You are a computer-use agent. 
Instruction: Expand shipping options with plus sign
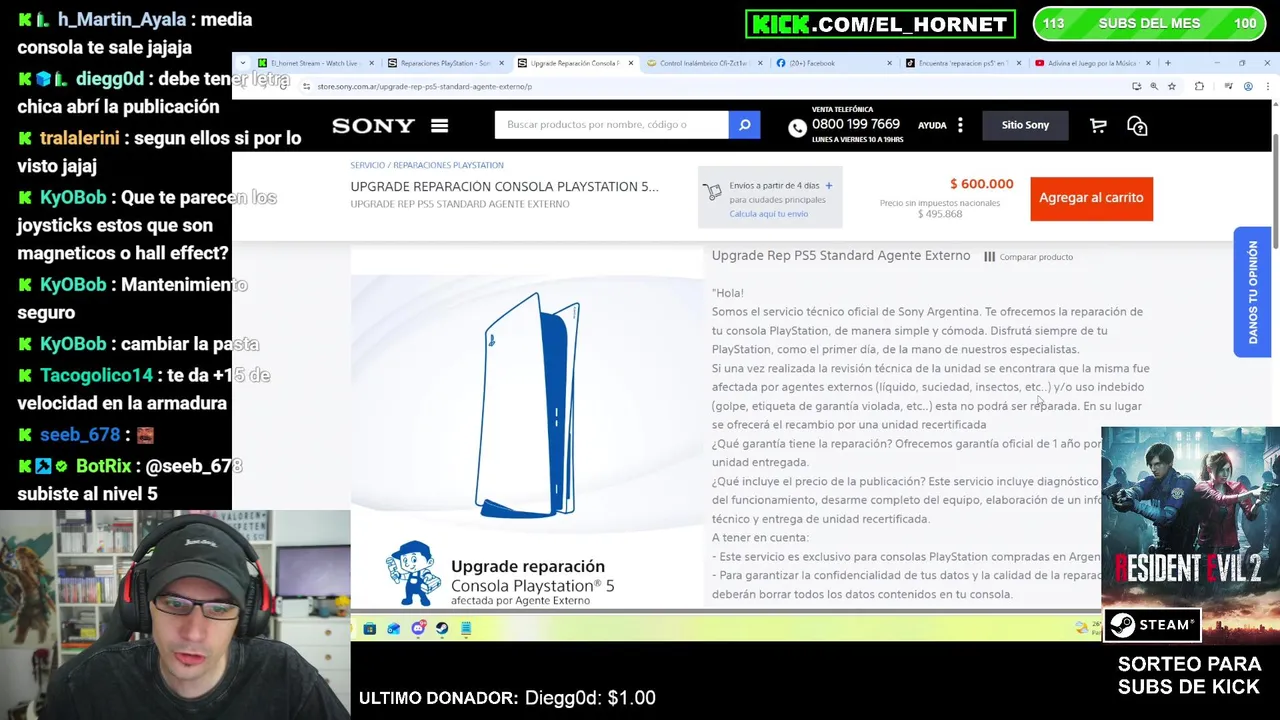click(829, 186)
